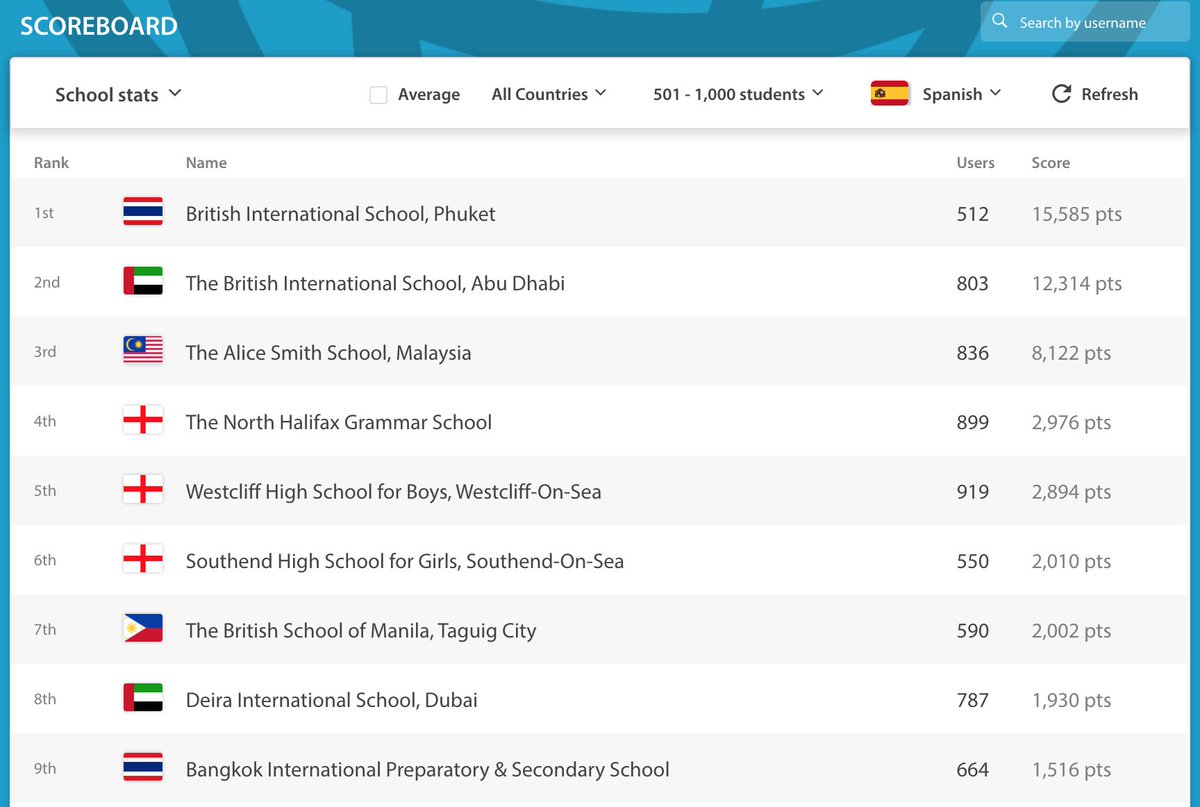Select Deira International School, Dubai
1200x807 pixels.
[x=332, y=700]
